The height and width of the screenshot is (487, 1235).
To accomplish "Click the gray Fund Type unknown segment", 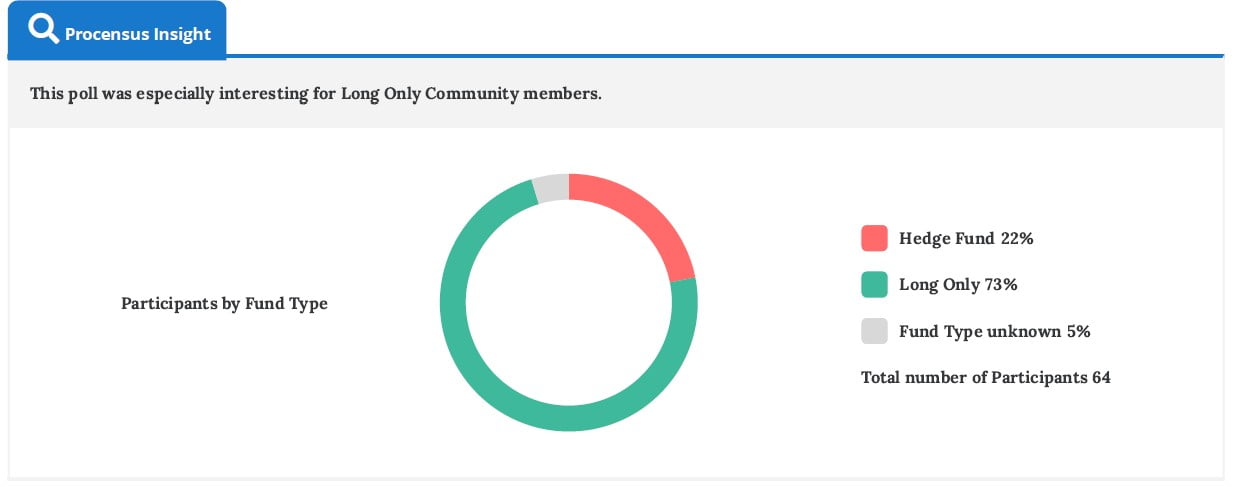I will click(x=551, y=188).
